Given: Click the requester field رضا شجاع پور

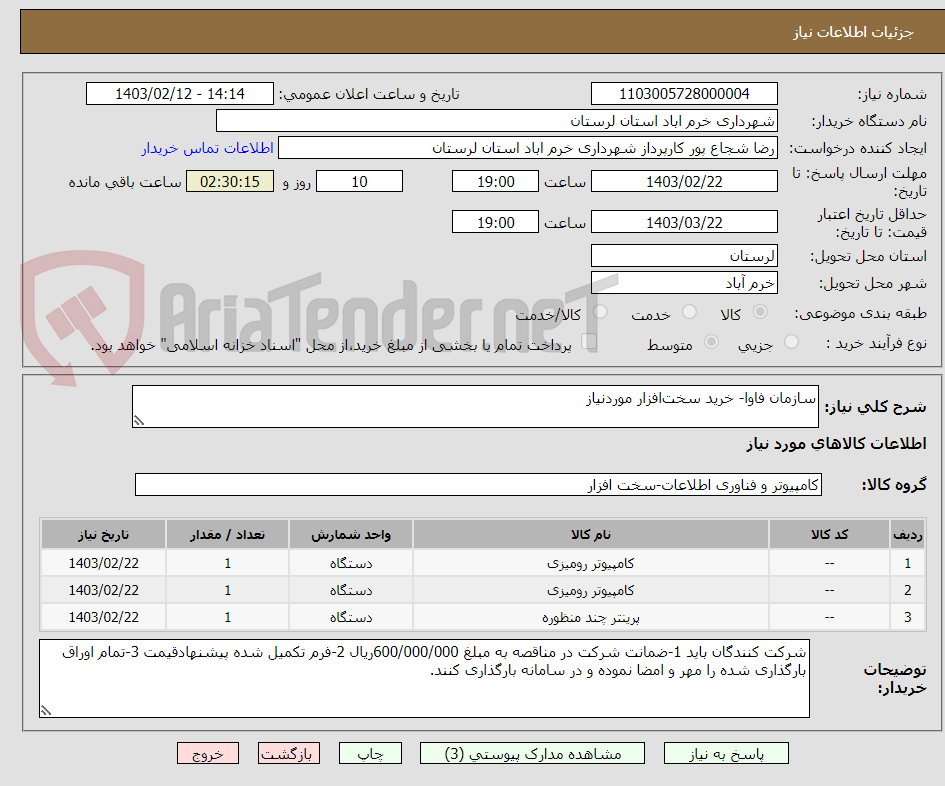Looking at the screenshot, I should pyautogui.click(x=528, y=148).
